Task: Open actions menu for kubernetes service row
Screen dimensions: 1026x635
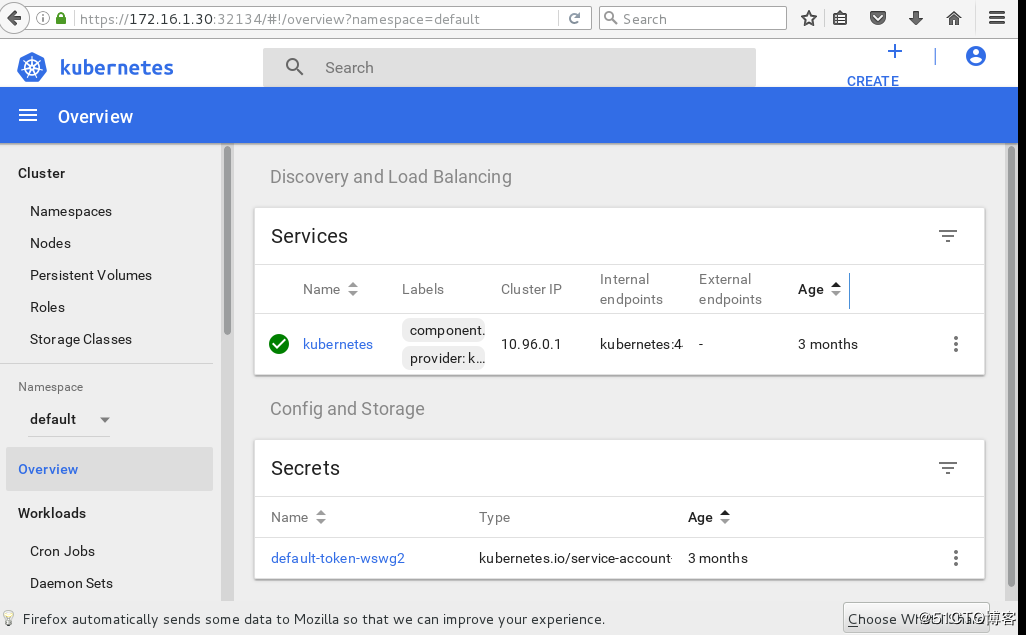Action: tap(956, 344)
